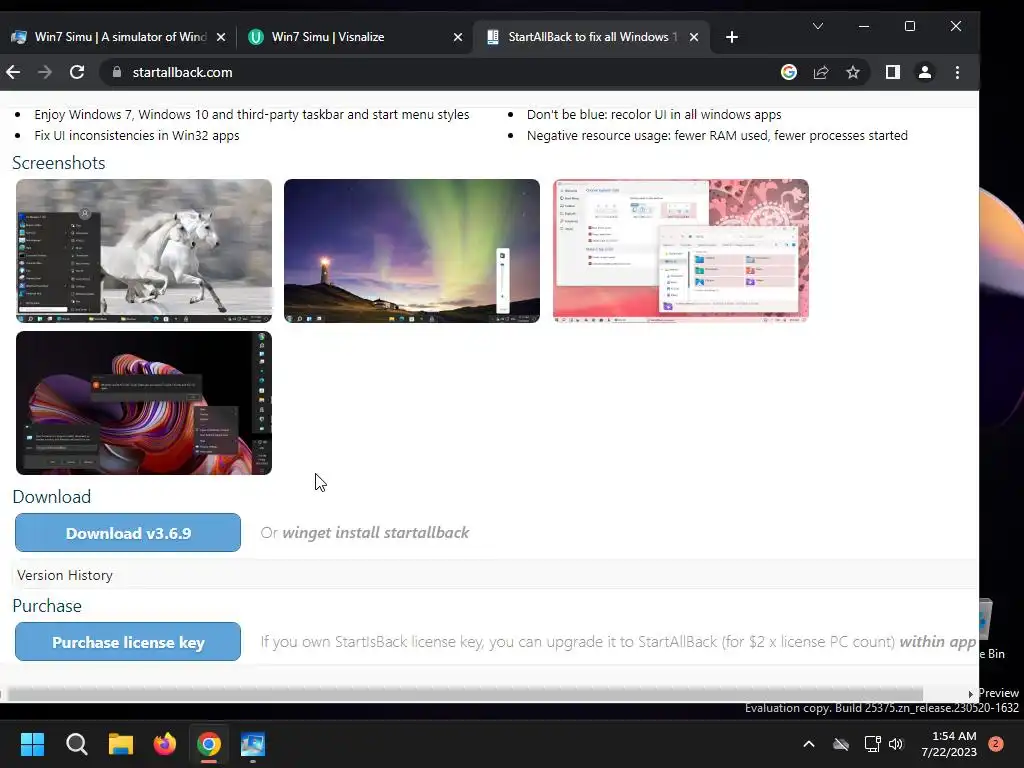Reload the startallback.com page

(77, 72)
